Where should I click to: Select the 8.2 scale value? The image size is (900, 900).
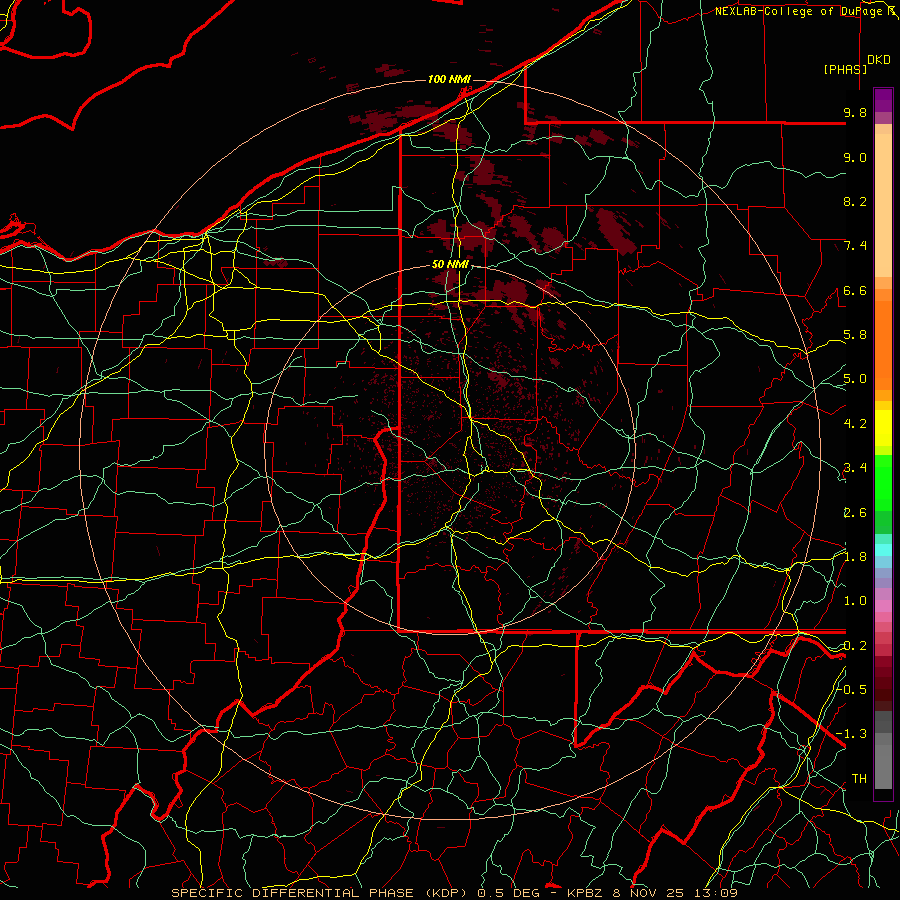(x=855, y=201)
